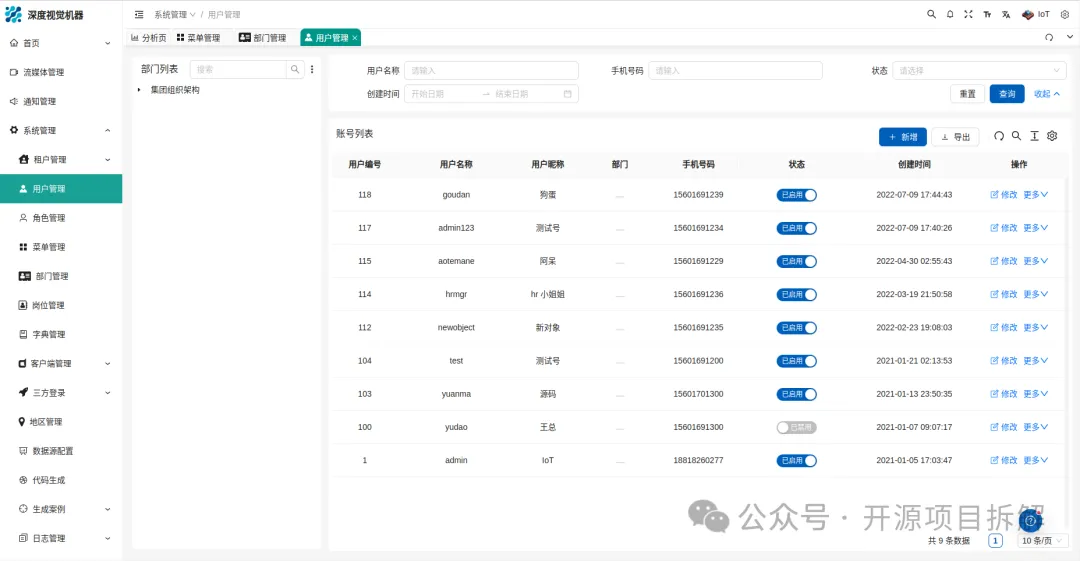Click the department search magnifier icon
This screenshot has height=561, width=1080.
pos(295,70)
